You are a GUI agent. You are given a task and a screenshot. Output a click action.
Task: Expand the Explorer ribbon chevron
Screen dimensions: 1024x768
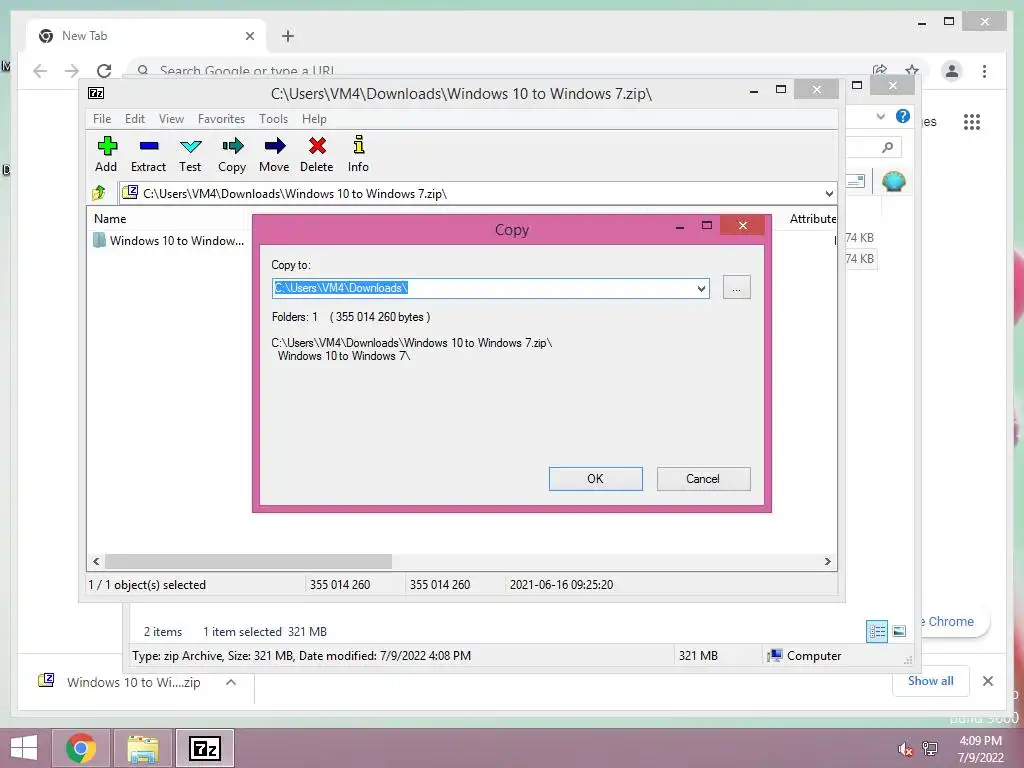tap(880, 116)
